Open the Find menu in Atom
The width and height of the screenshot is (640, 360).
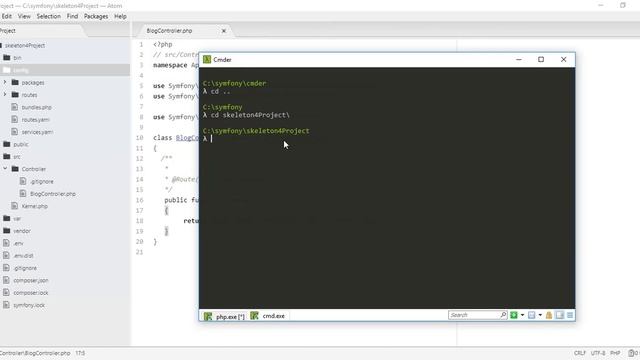click(x=72, y=16)
